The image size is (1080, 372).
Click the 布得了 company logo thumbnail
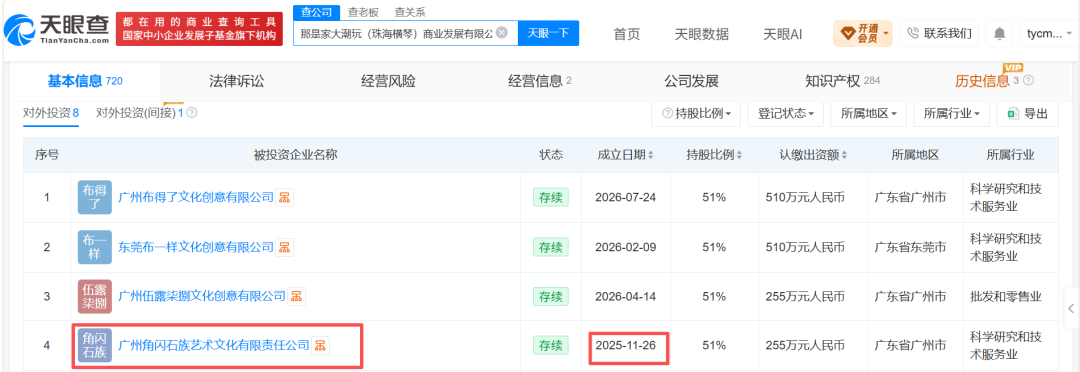[94, 197]
